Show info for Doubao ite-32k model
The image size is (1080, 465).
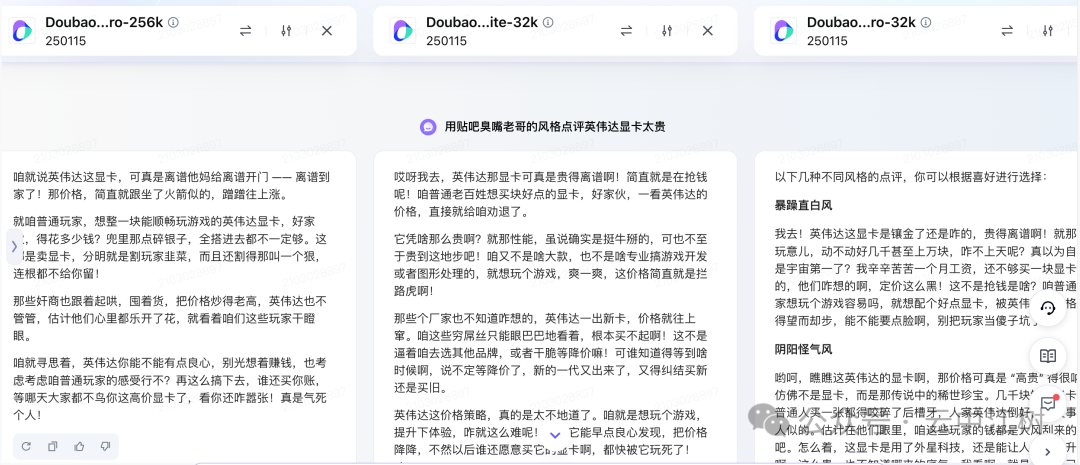tap(548, 22)
